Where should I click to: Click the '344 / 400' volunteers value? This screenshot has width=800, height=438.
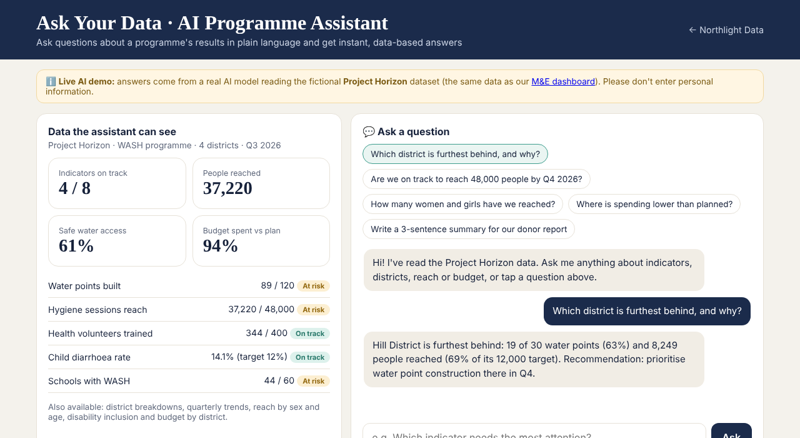tap(266, 333)
